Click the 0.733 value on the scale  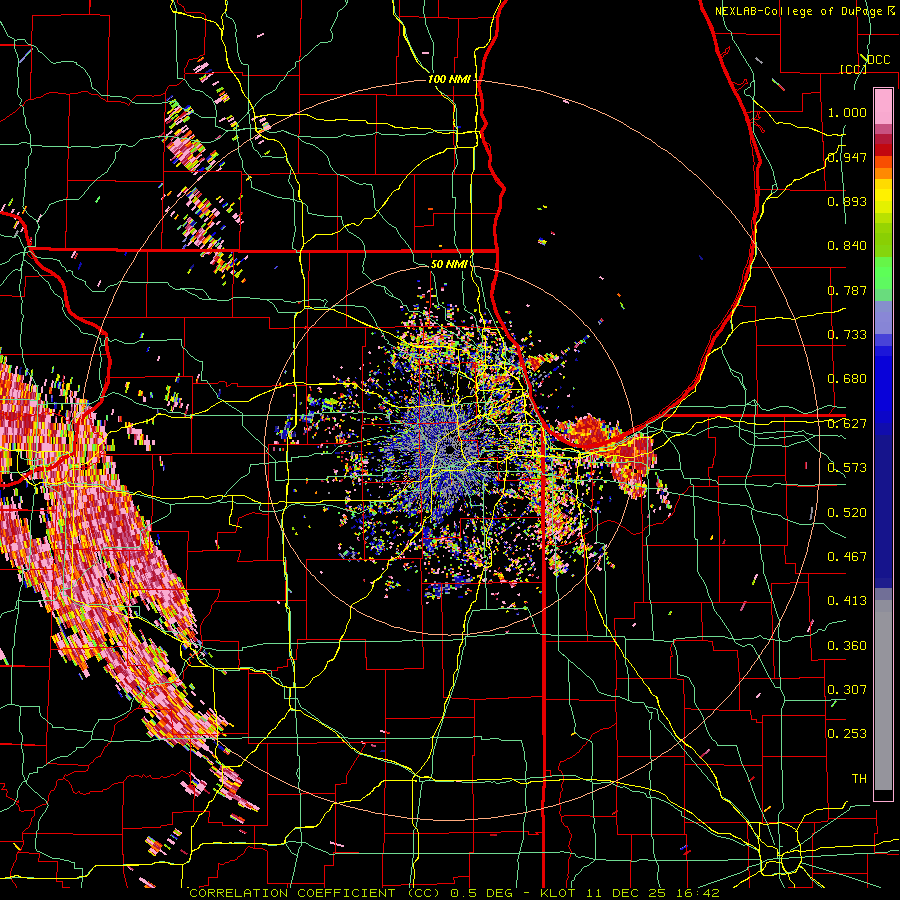tap(847, 335)
